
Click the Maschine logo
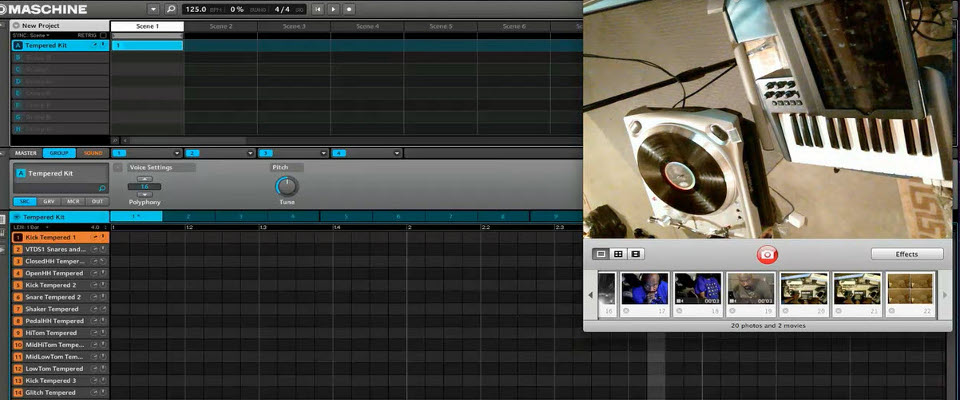coord(43,9)
